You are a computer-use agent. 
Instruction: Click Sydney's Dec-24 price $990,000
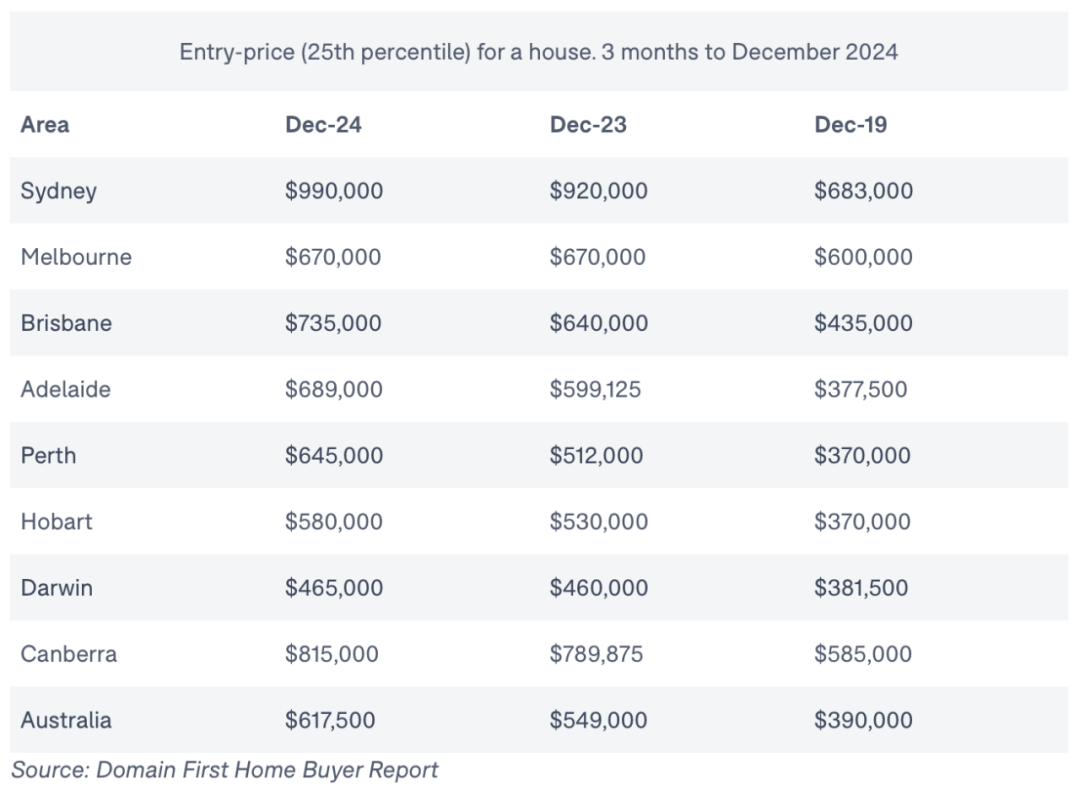point(334,191)
